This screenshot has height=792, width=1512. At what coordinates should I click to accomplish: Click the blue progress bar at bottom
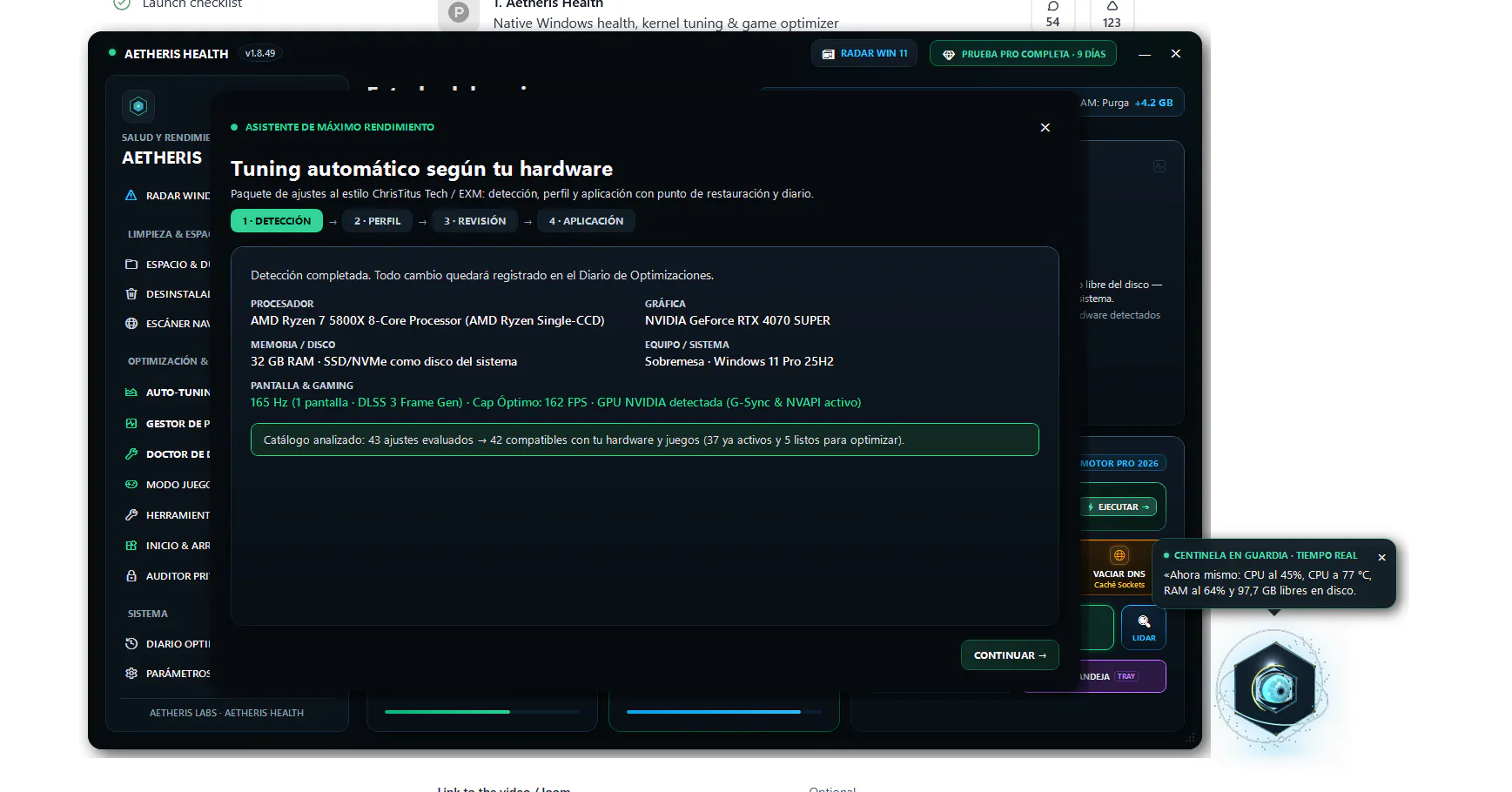[x=723, y=712]
